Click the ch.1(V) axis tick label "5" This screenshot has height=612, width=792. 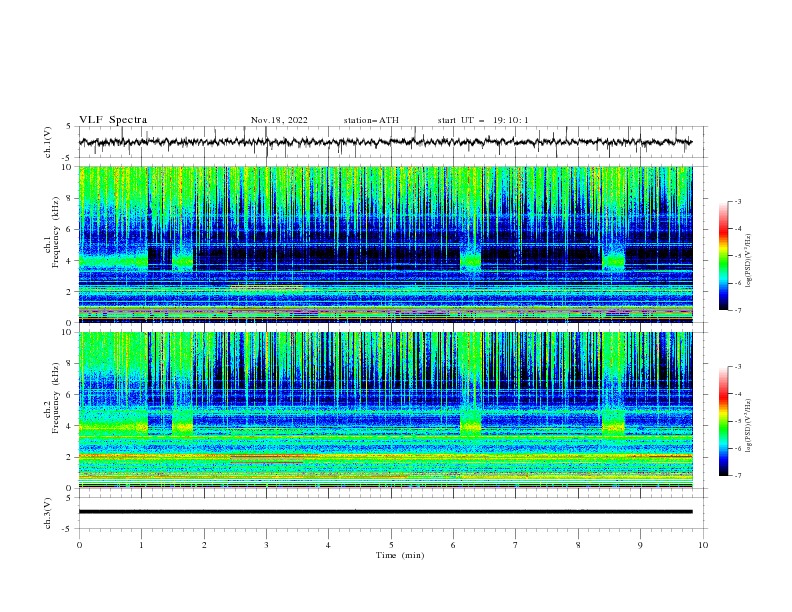point(69,127)
